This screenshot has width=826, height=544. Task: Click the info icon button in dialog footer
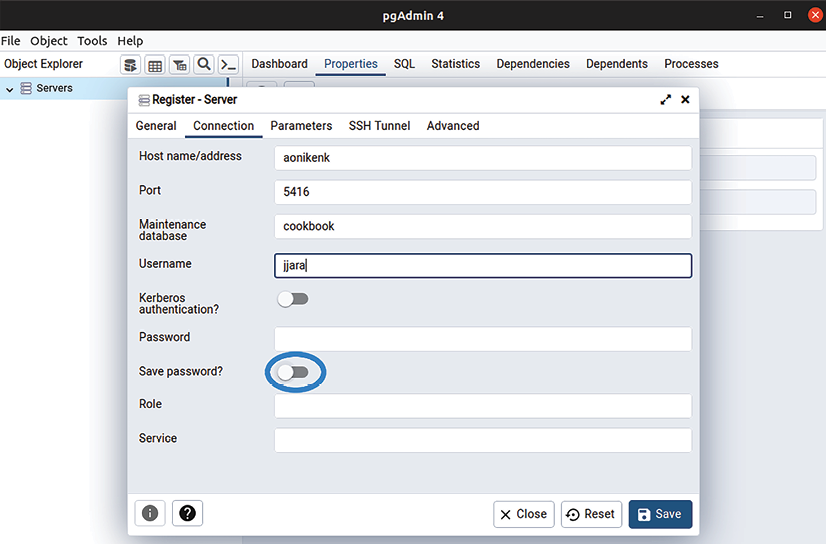(150, 513)
